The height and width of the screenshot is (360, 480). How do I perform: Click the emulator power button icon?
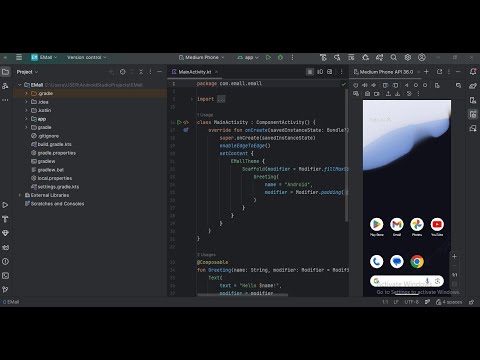coord(356,85)
